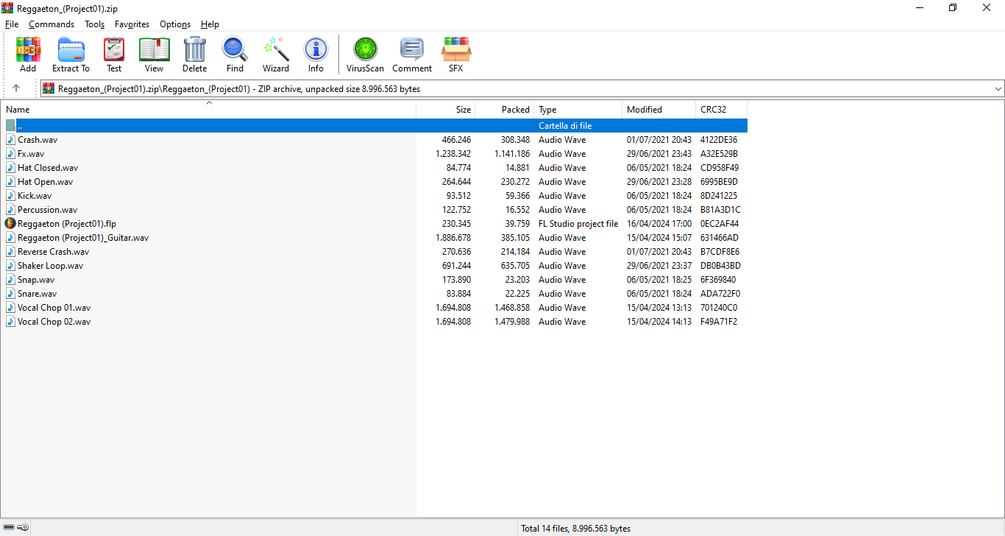Click the key icon in status bar

coord(23,528)
